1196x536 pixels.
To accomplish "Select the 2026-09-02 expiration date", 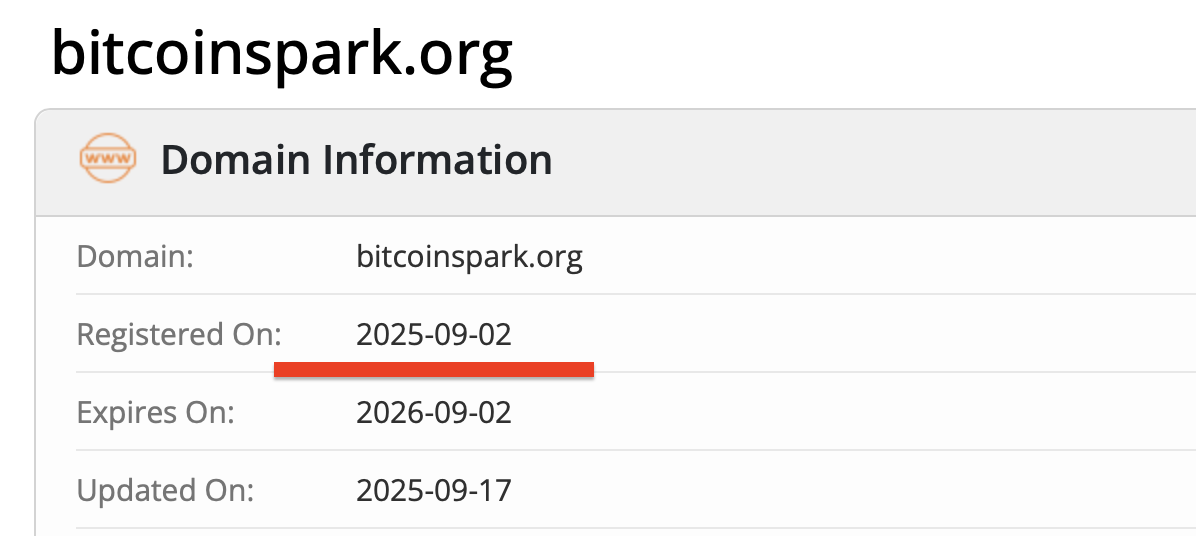I will point(434,412).
